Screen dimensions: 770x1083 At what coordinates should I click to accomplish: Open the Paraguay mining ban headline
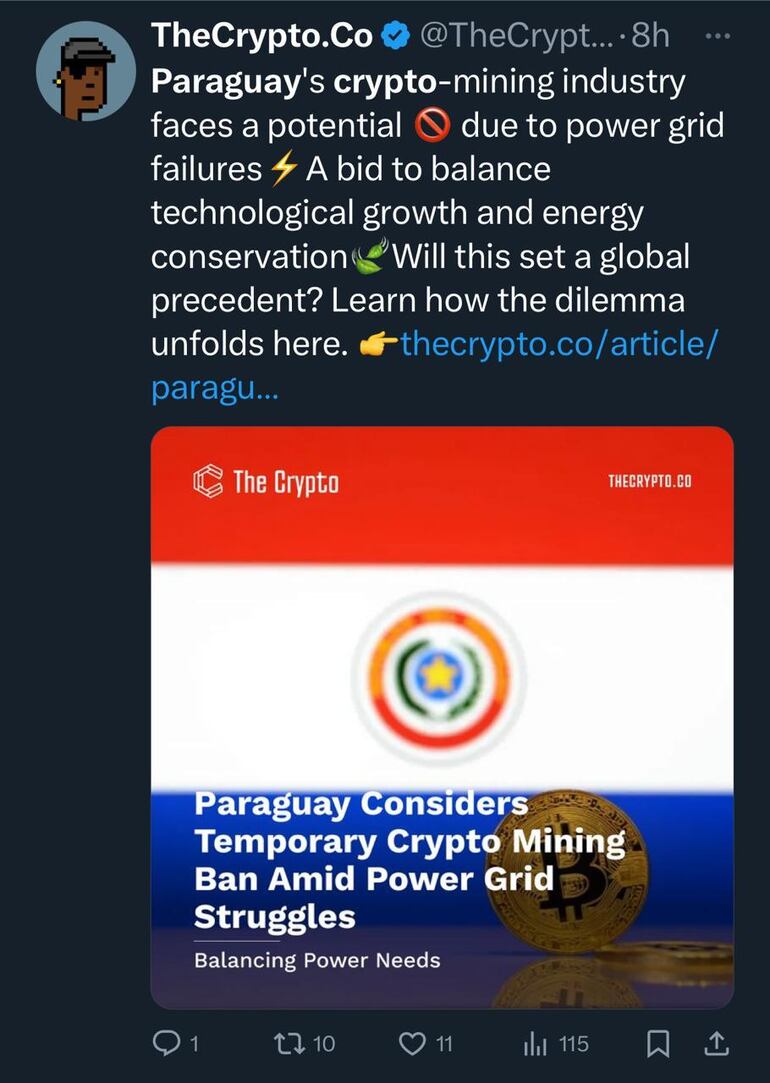(400, 859)
